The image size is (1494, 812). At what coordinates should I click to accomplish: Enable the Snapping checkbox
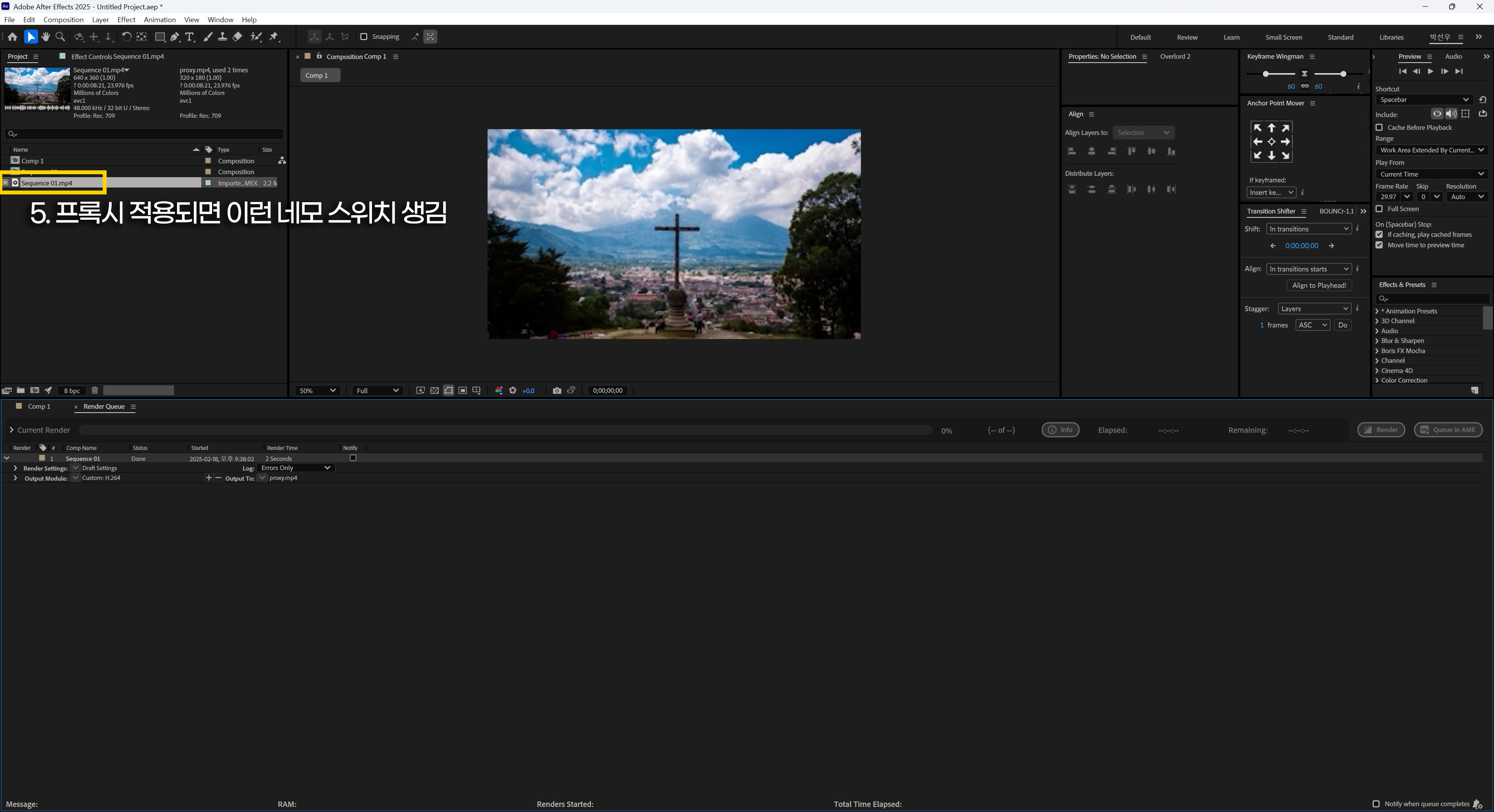(364, 37)
